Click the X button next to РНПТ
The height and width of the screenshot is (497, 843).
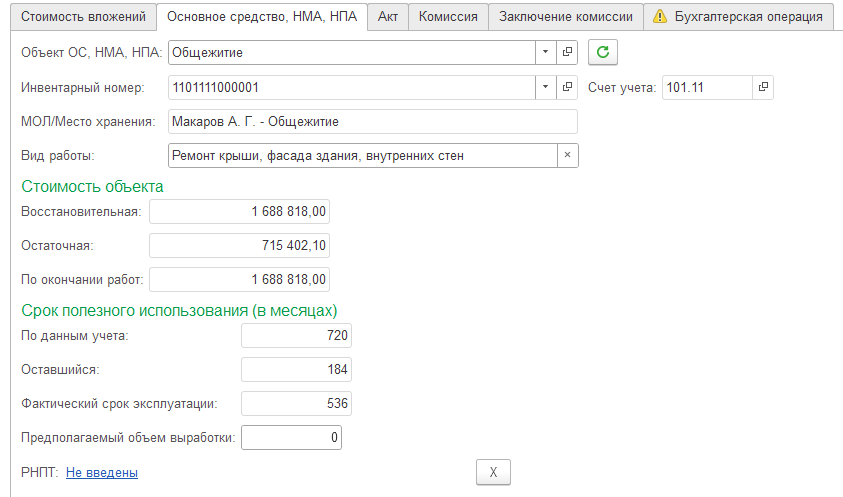point(493,472)
